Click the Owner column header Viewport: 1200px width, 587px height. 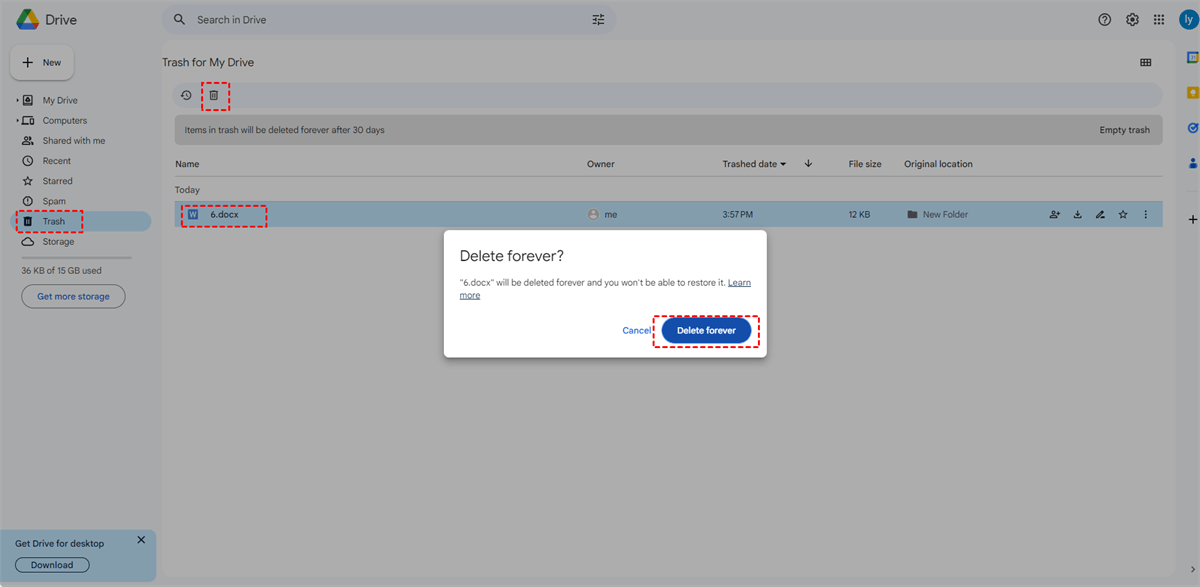(600, 164)
